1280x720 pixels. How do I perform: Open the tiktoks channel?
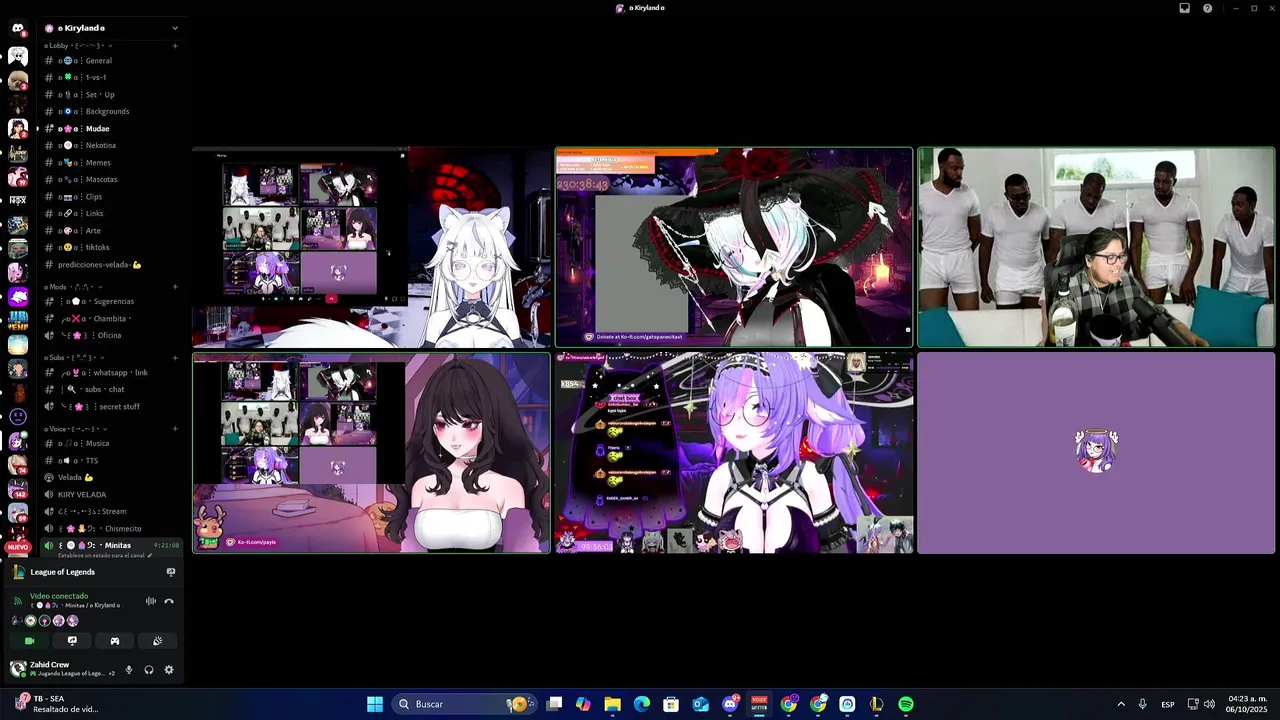(111, 248)
